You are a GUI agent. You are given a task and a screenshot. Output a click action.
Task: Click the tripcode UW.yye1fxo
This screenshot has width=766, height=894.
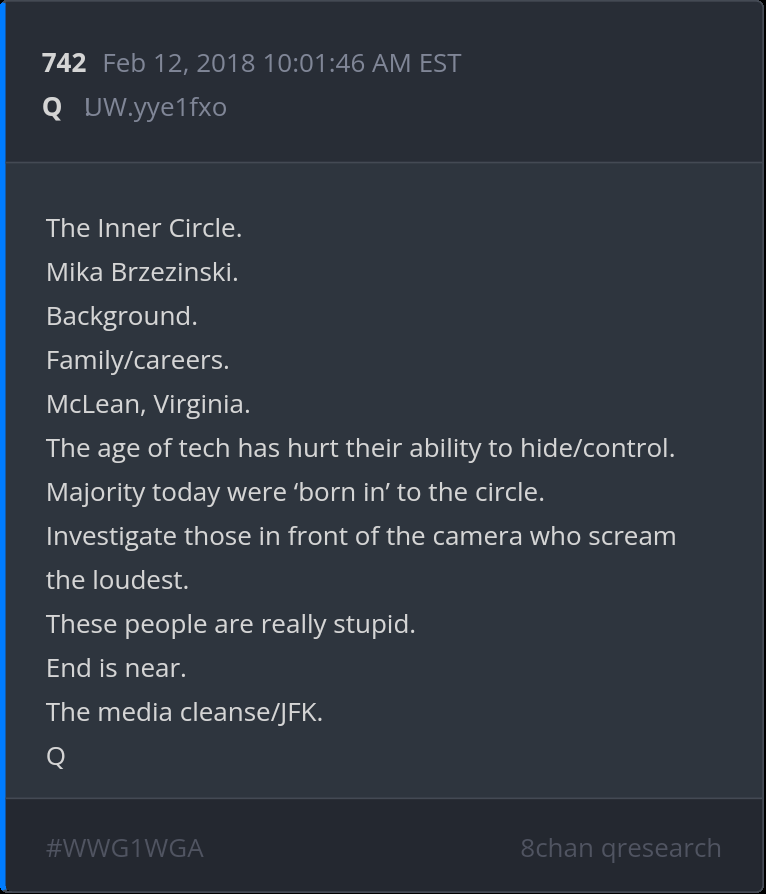coord(155,107)
